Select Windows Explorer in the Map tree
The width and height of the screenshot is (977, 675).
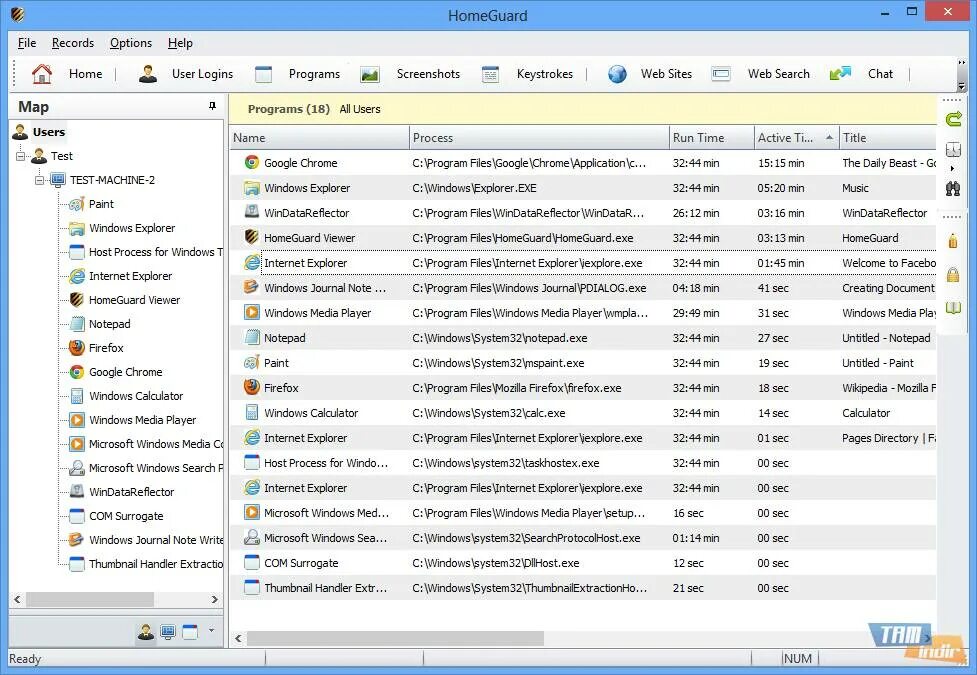click(122, 228)
